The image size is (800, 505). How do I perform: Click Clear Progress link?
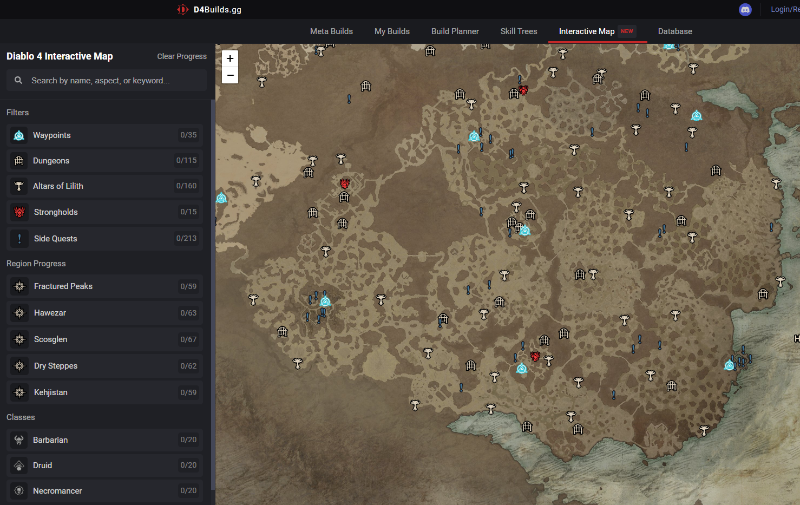coord(182,56)
